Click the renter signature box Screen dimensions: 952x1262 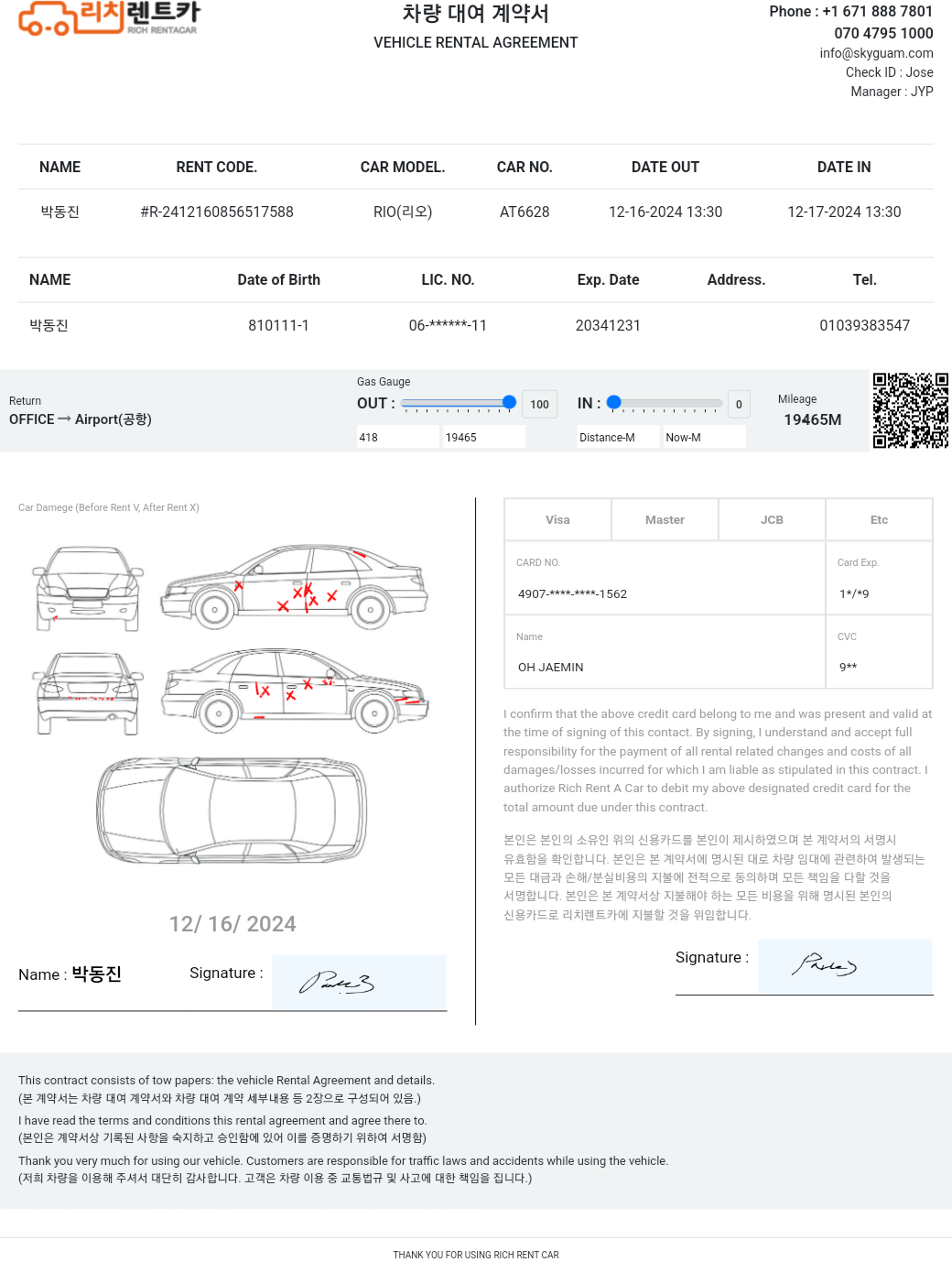359,983
